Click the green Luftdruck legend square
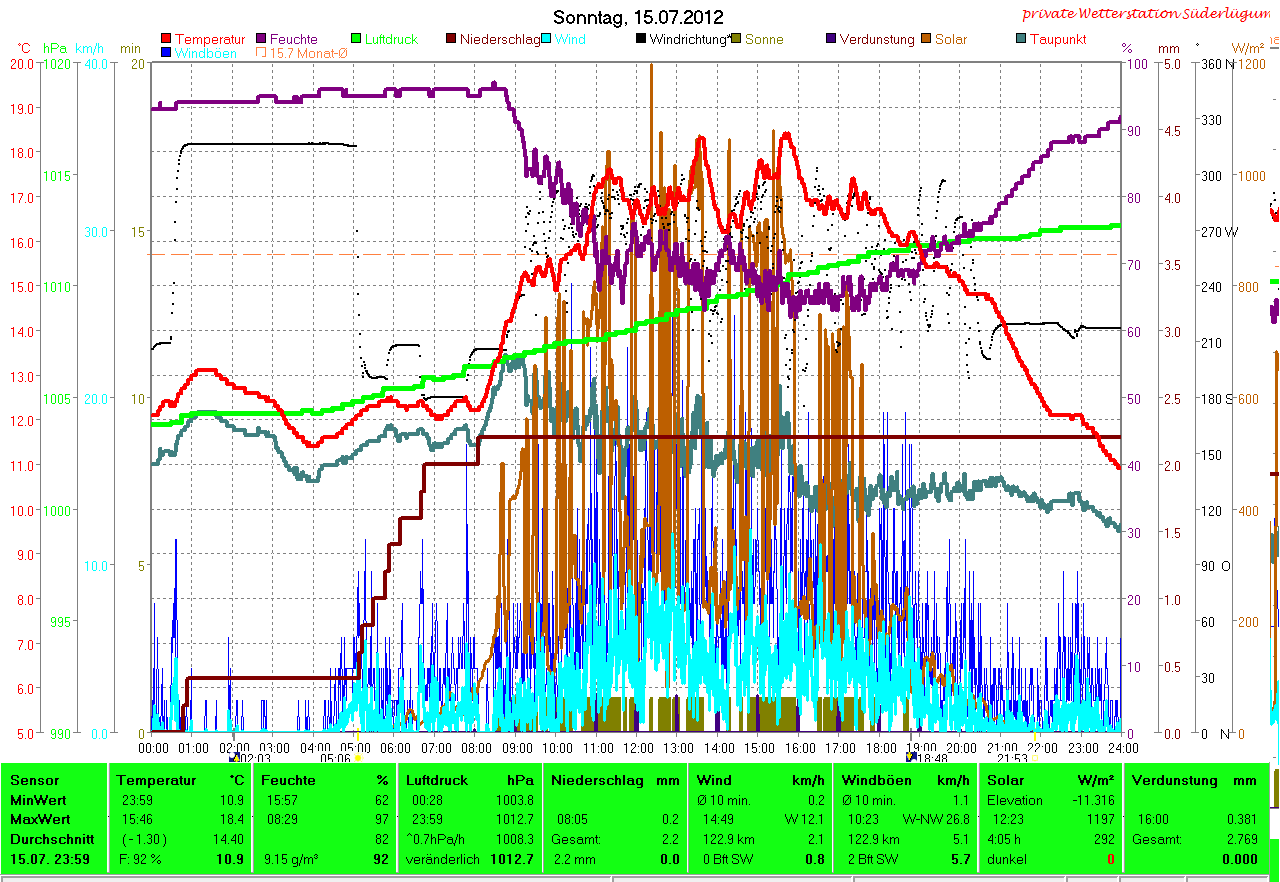 coord(356,40)
